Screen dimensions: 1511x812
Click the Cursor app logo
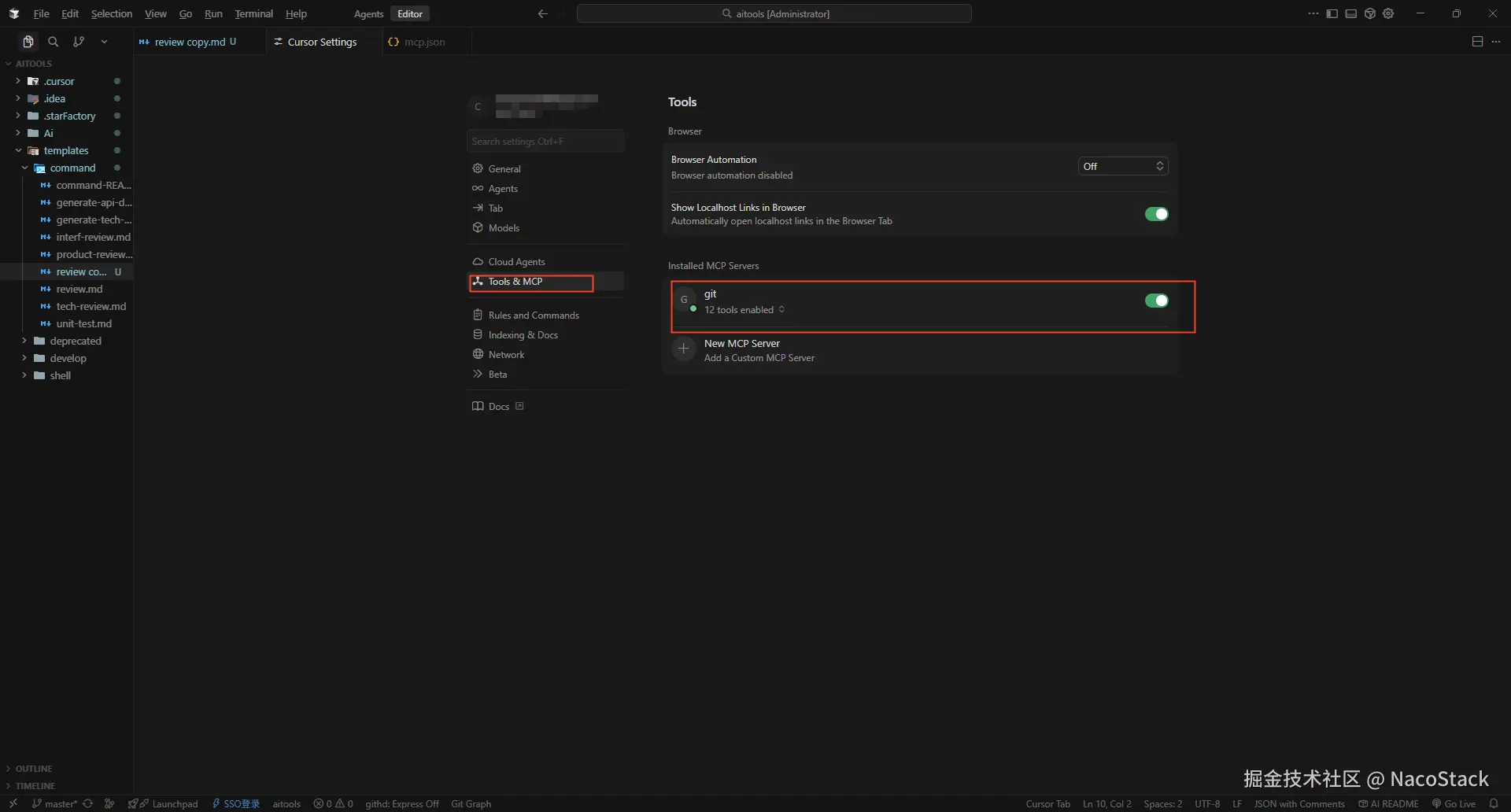point(14,13)
